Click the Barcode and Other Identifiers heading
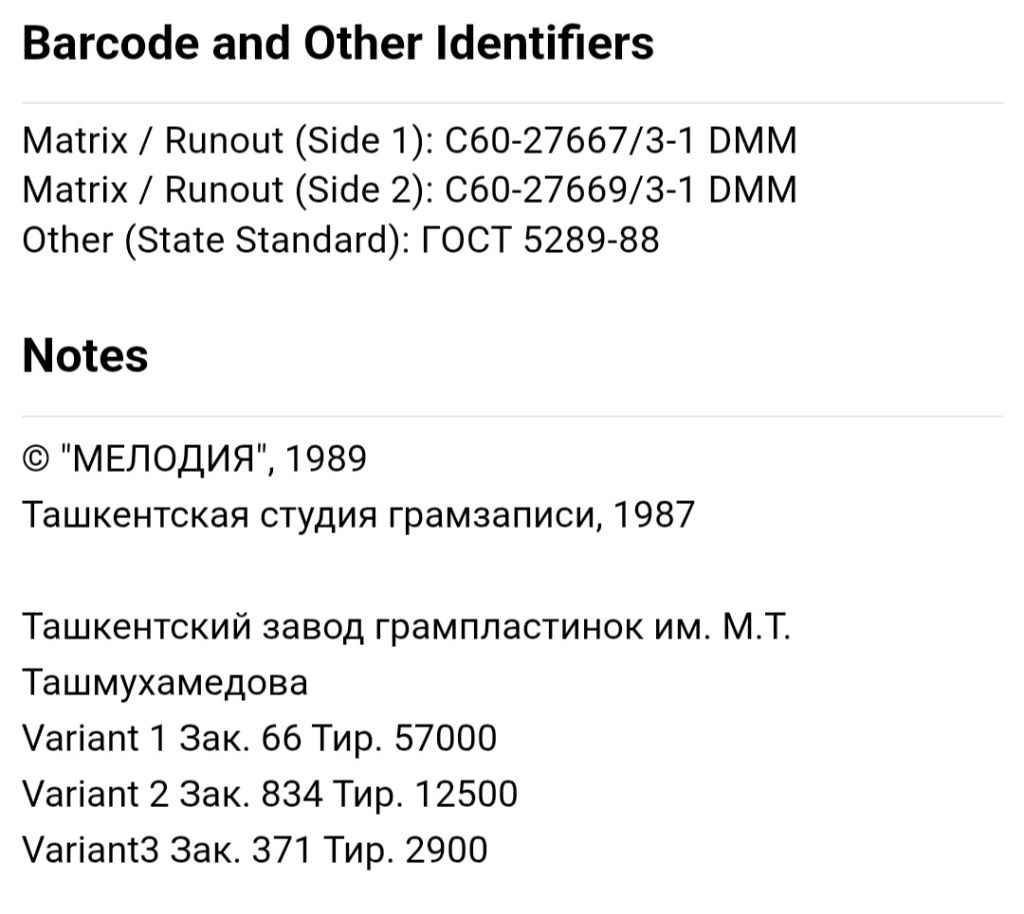The width and height of the screenshot is (1024, 914). (338, 43)
